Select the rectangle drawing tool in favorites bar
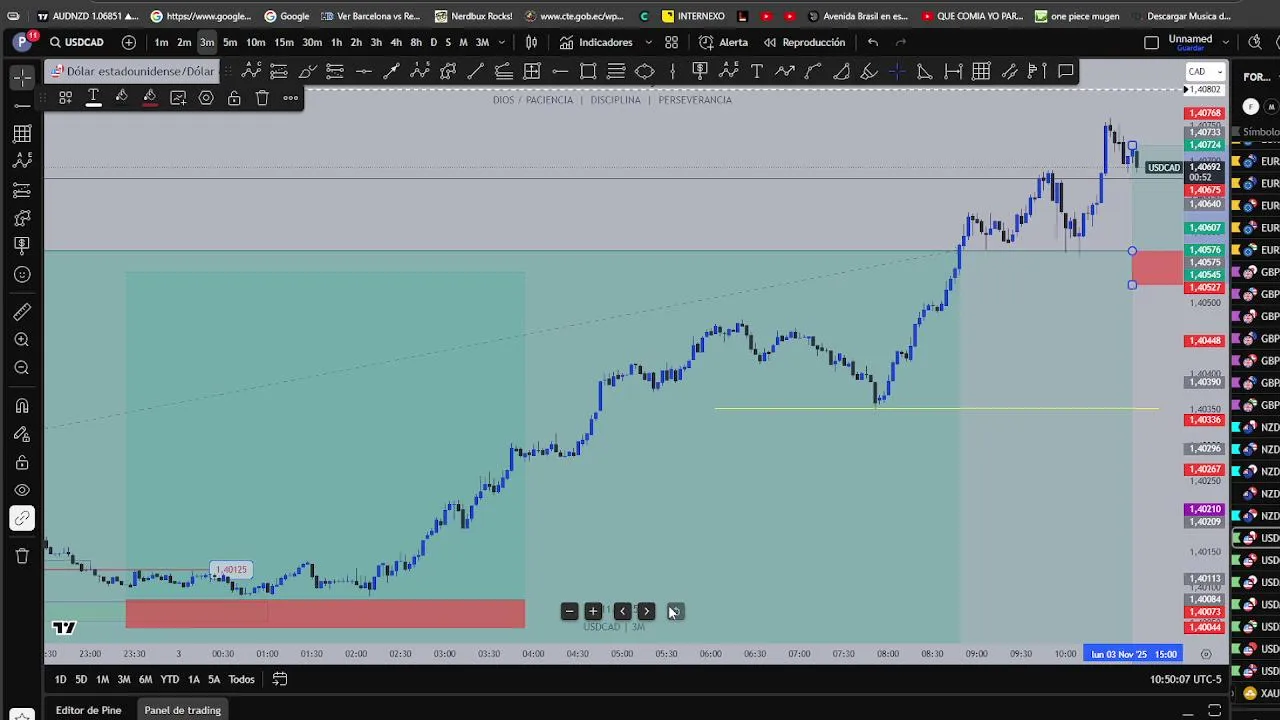 coord(588,71)
